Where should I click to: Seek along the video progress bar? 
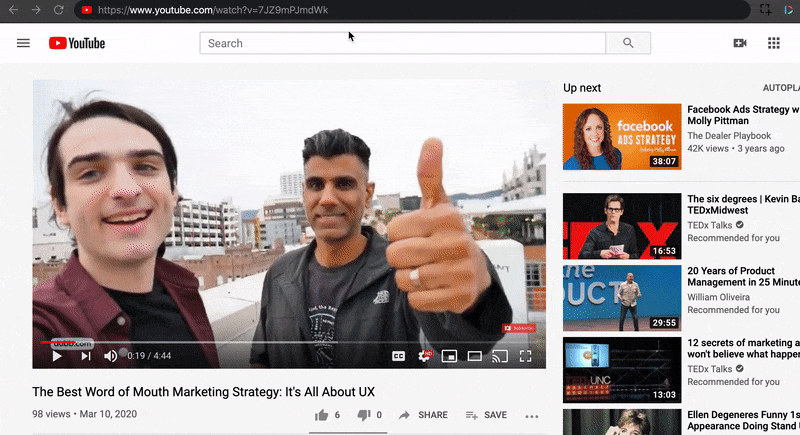(x=289, y=342)
